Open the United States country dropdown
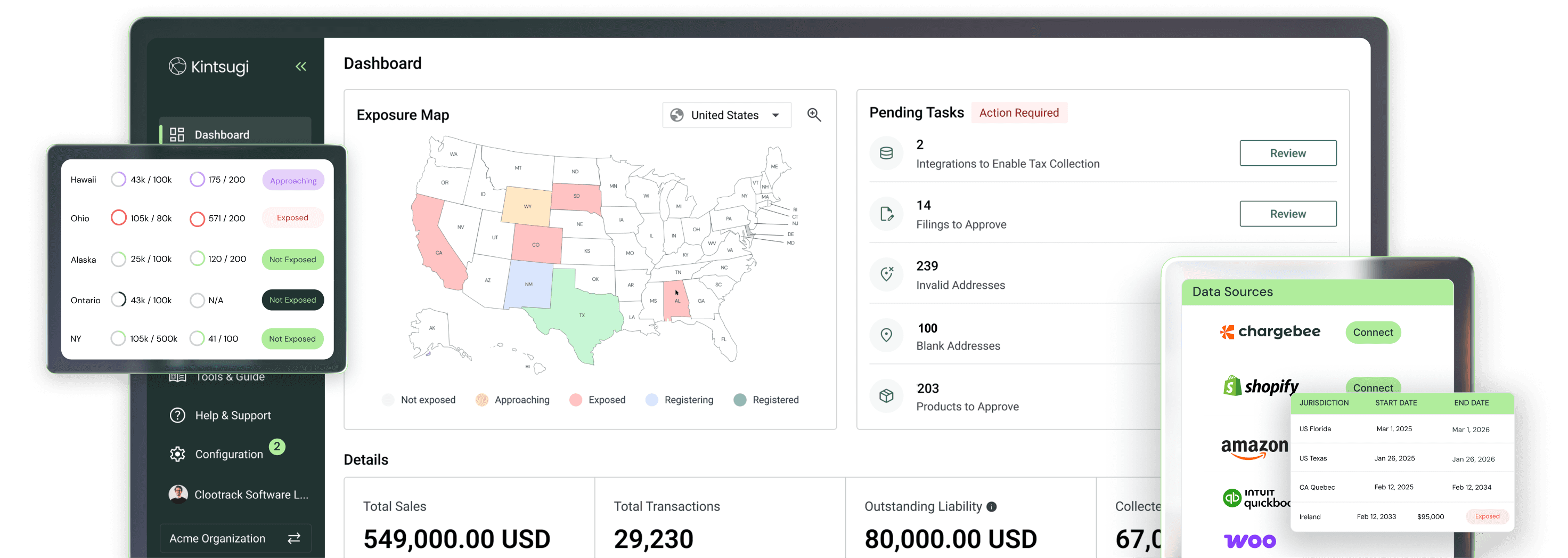The image size is (1568, 558). click(726, 115)
